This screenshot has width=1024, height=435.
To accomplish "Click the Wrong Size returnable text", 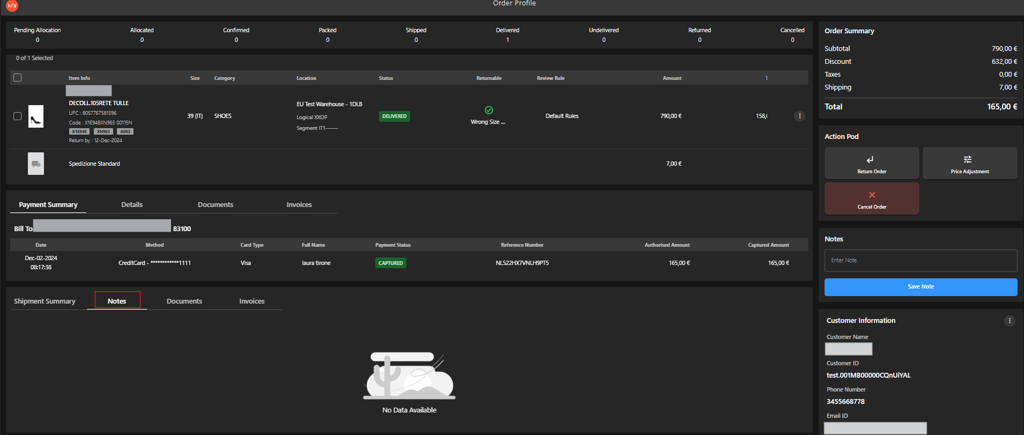I will point(488,121).
